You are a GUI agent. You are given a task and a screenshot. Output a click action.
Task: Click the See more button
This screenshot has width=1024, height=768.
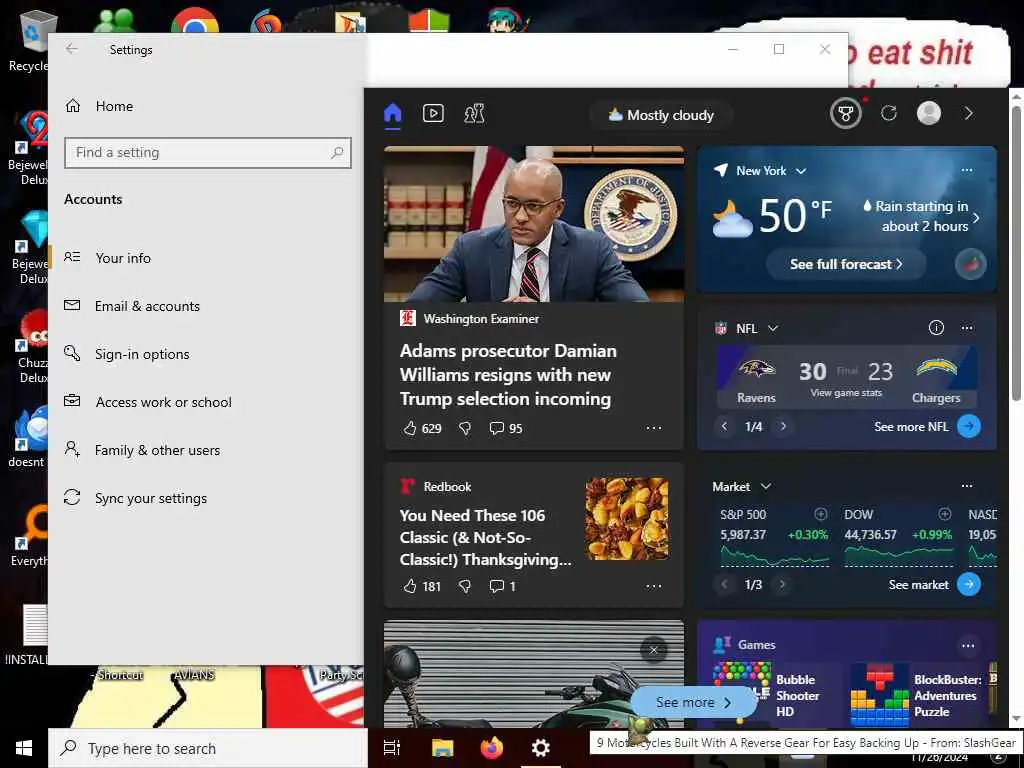693,703
